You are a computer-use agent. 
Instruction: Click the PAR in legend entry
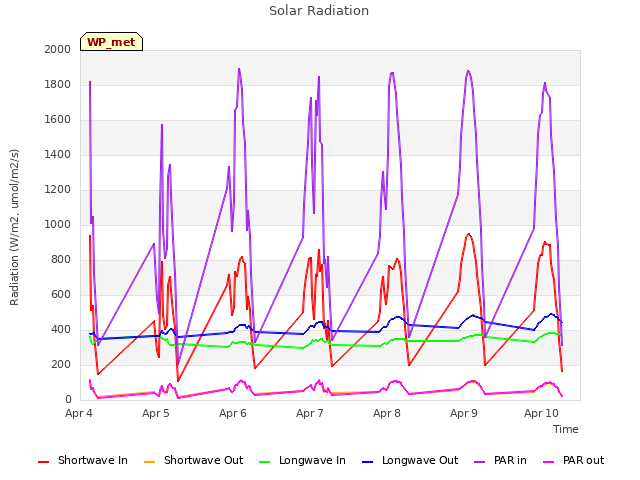point(500,460)
